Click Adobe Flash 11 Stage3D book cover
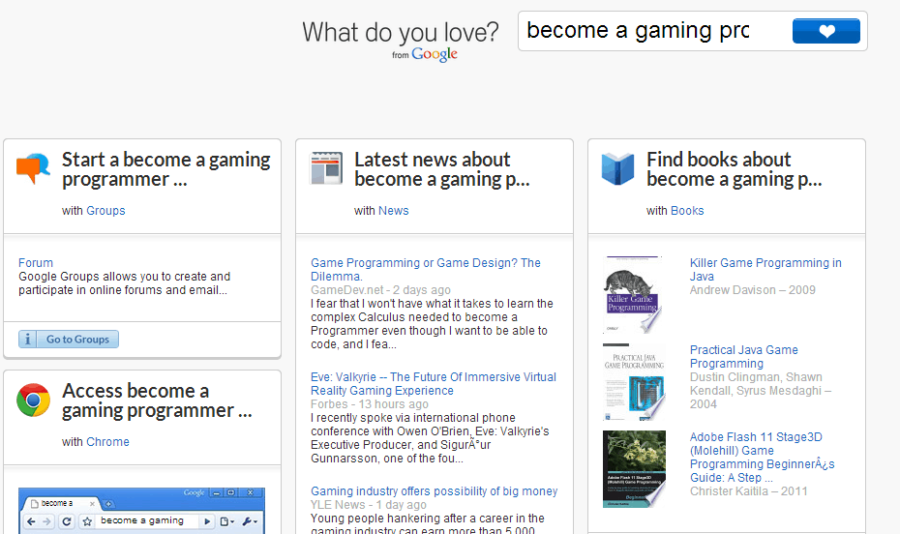Screen dimensions: 900x534 point(633,468)
